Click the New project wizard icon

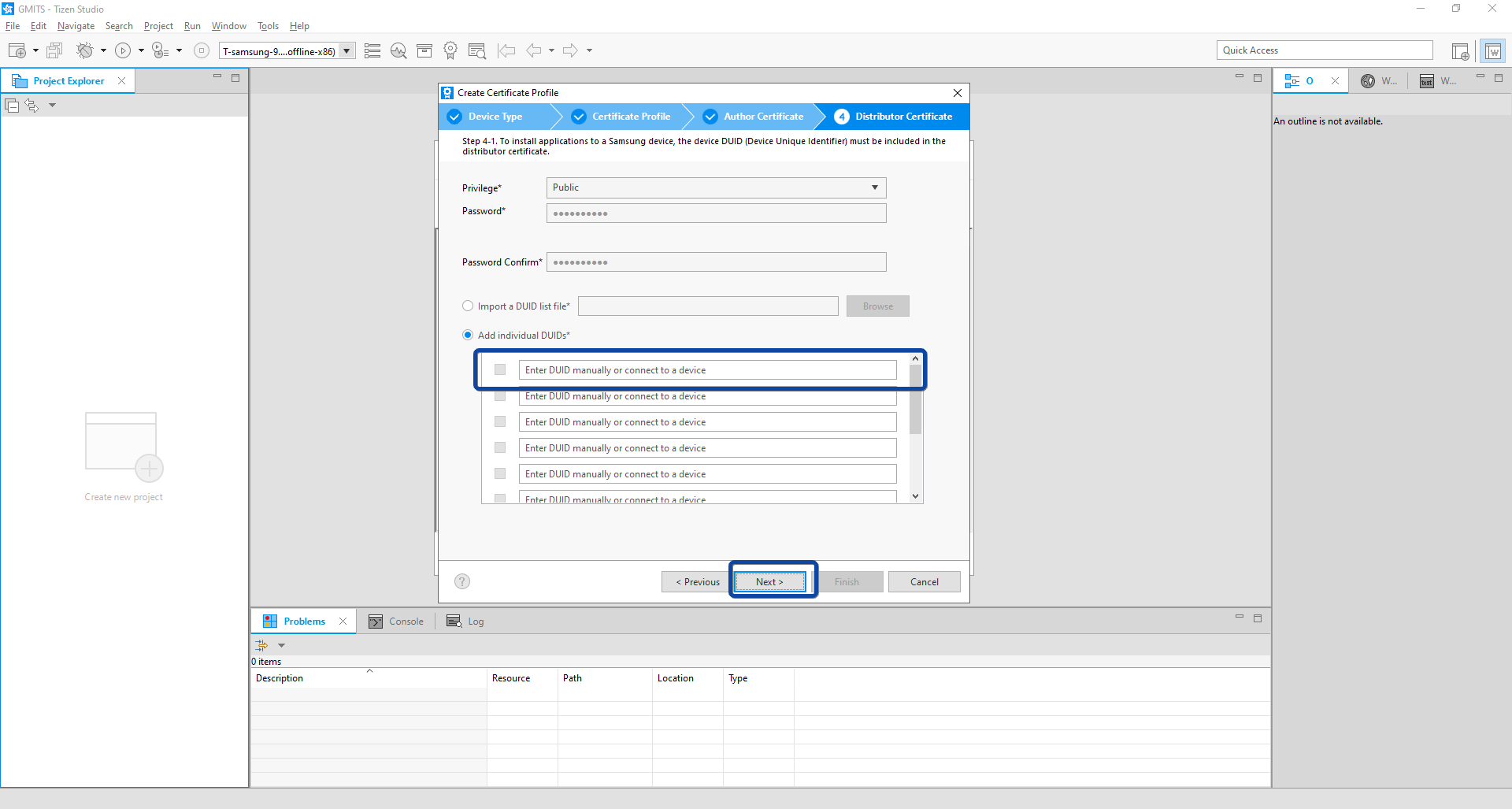17,50
